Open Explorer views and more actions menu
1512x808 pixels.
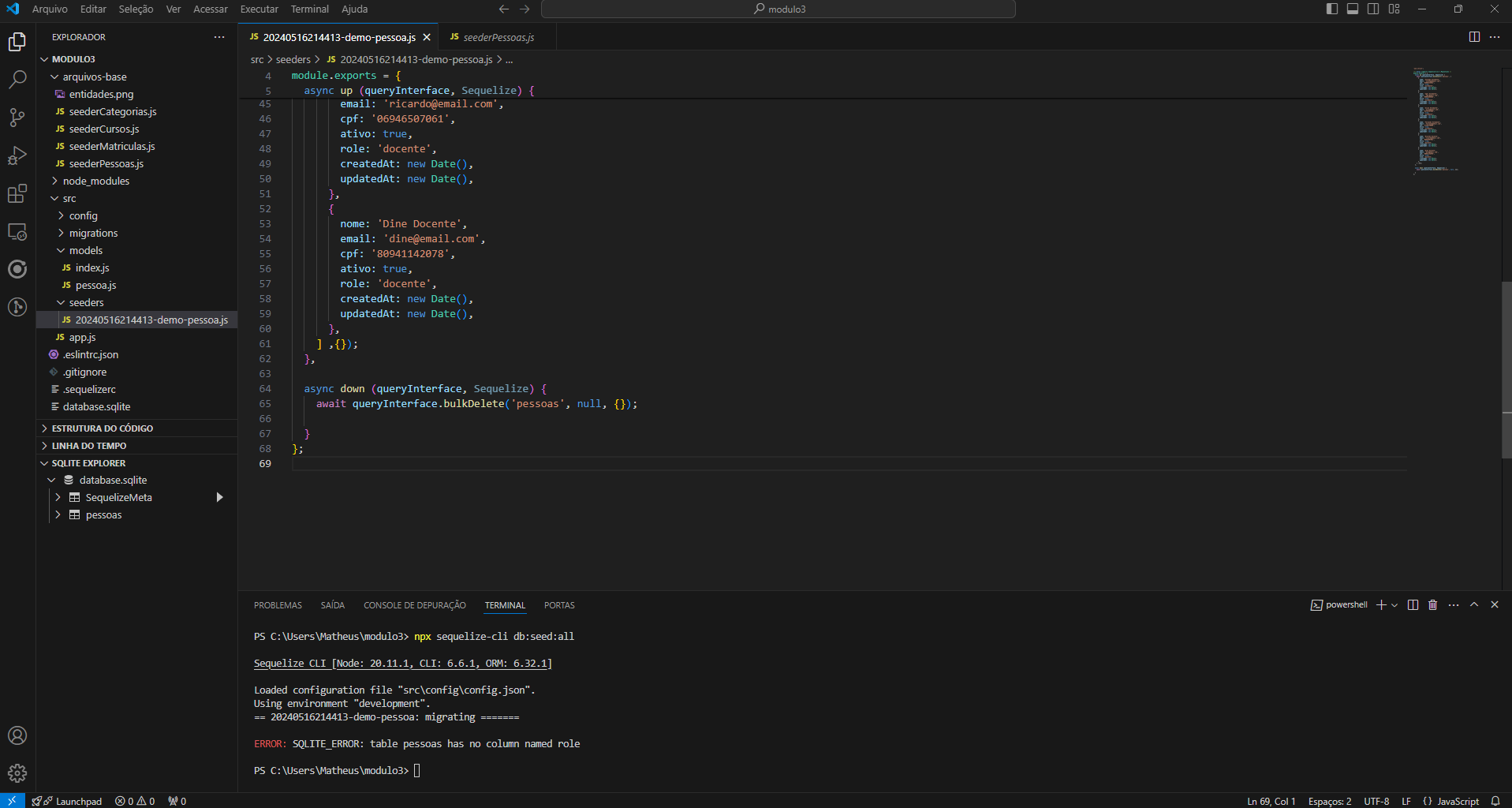[219, 37]
